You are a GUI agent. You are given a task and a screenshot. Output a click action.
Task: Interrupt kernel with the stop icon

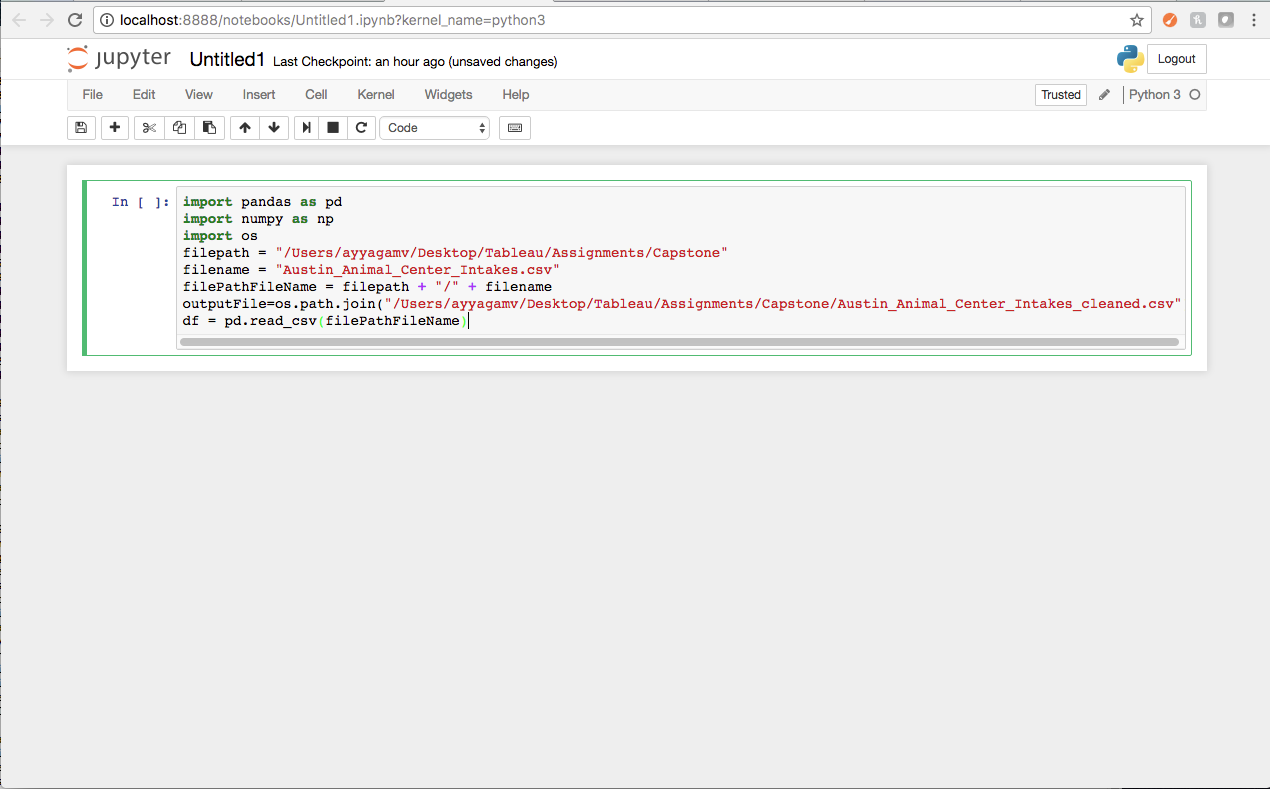(x=333, y=128)
